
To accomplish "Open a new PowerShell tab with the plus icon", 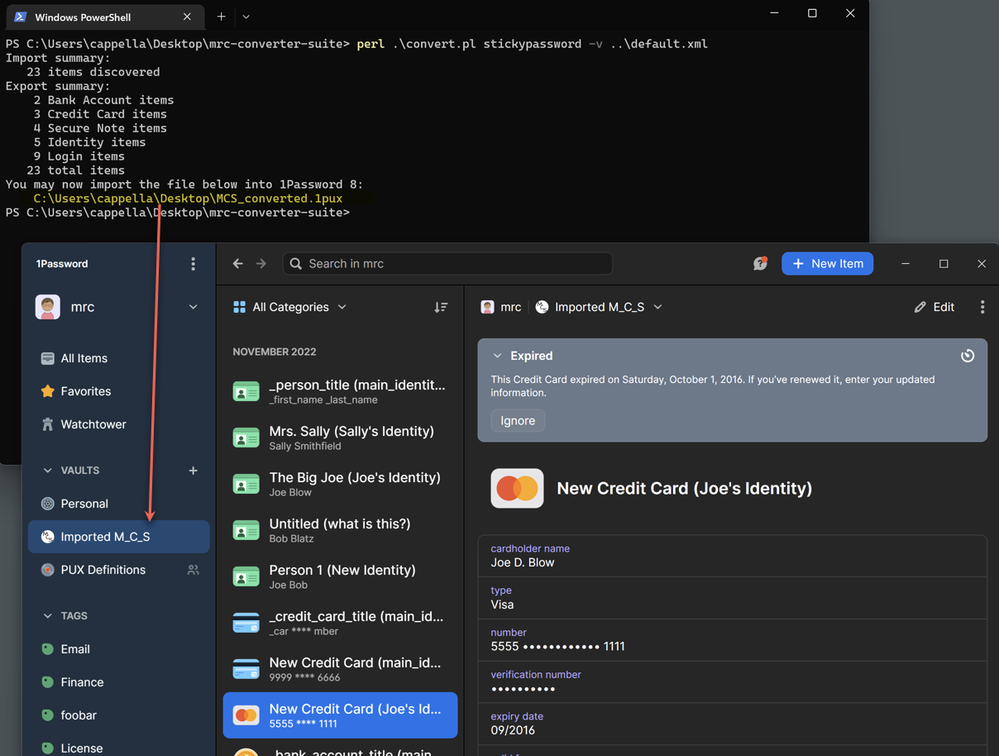I will coord(221,17).
